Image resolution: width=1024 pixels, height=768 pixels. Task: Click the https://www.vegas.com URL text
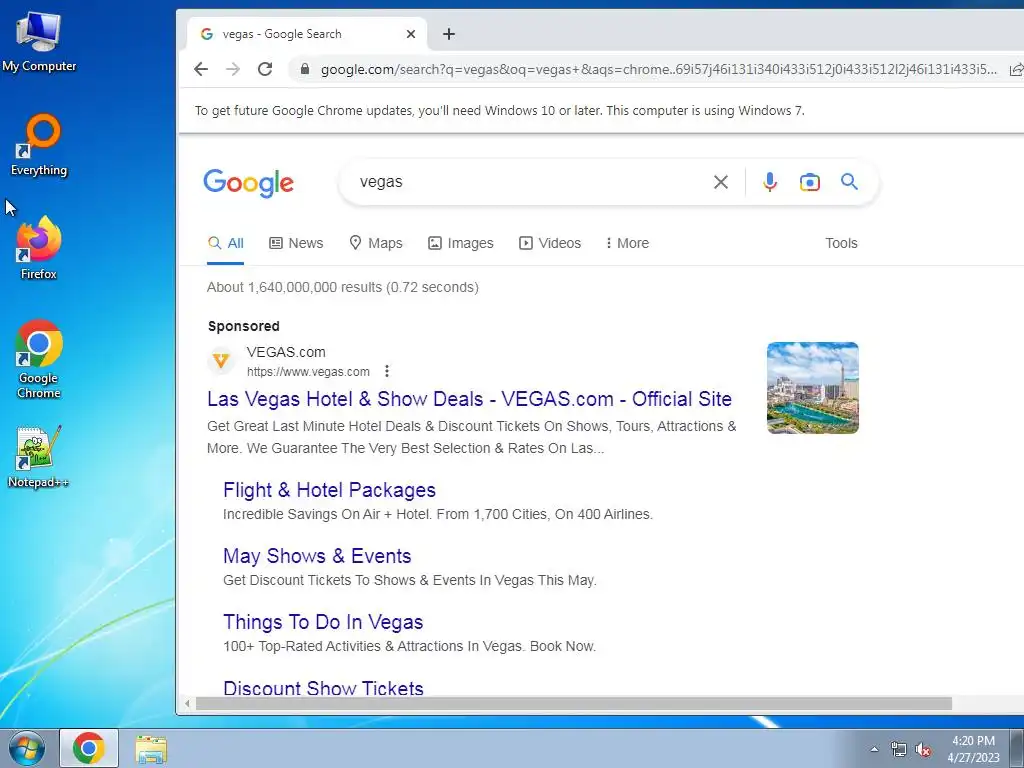(x=308, y=372)
